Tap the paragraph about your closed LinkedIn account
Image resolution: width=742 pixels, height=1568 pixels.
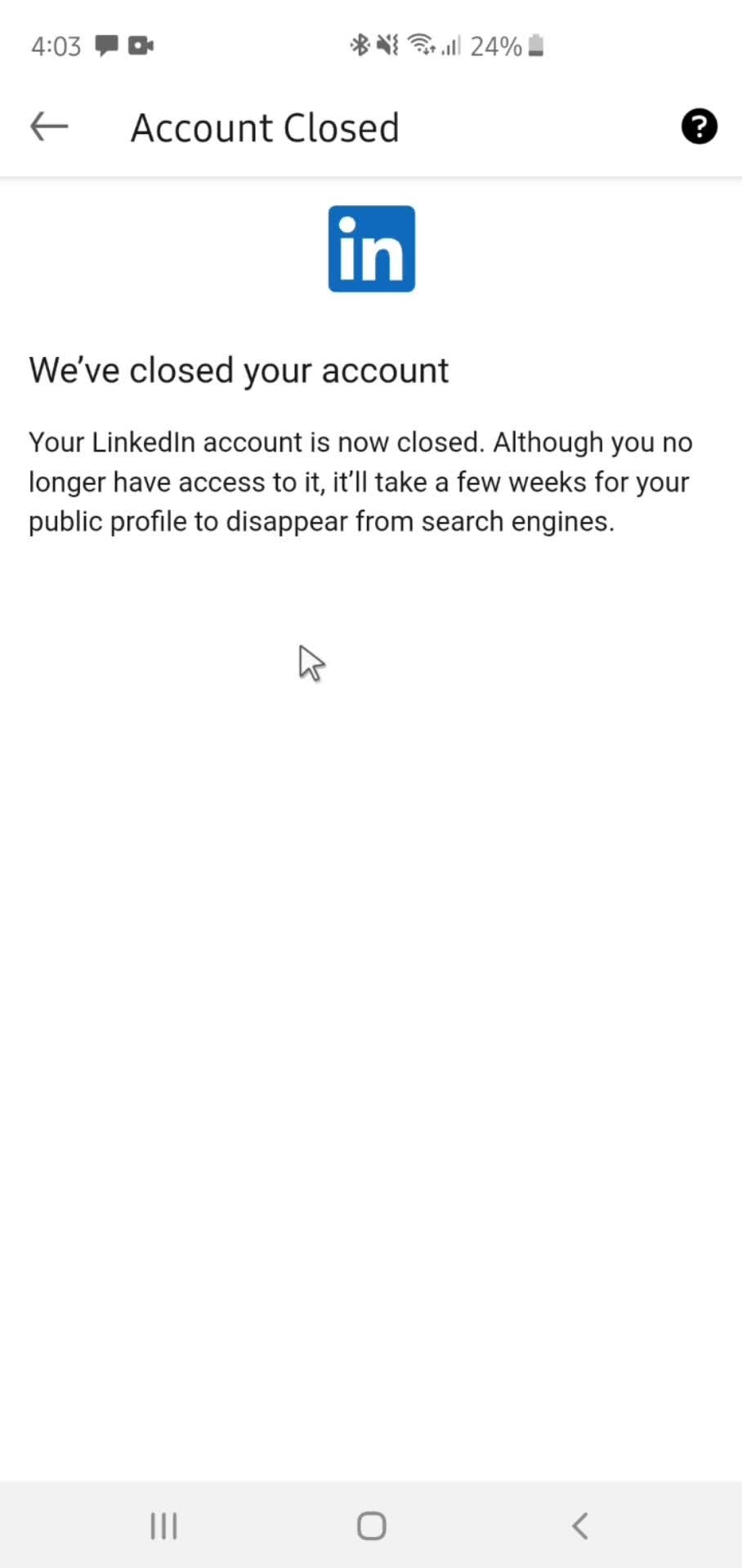(360, 482)
